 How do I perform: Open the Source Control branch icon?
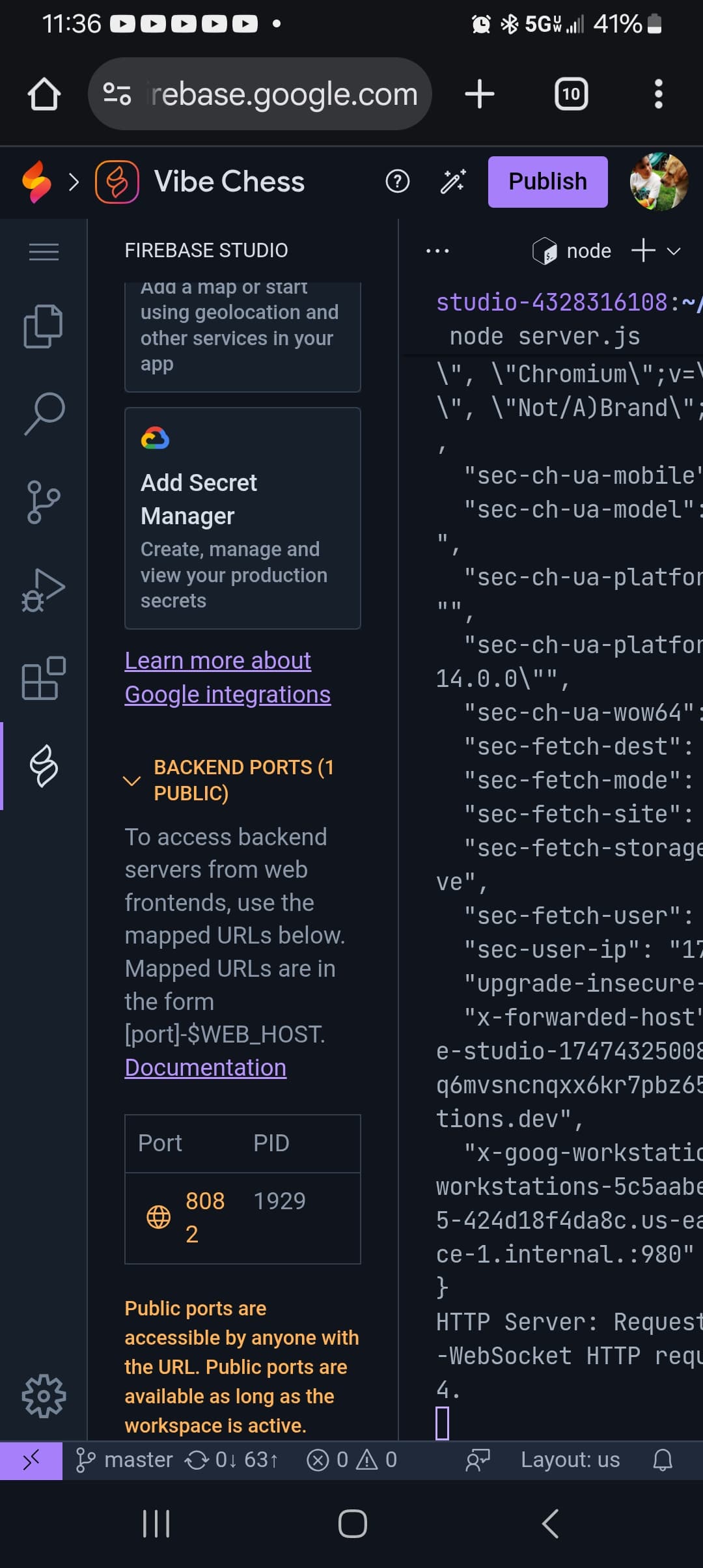44,502
